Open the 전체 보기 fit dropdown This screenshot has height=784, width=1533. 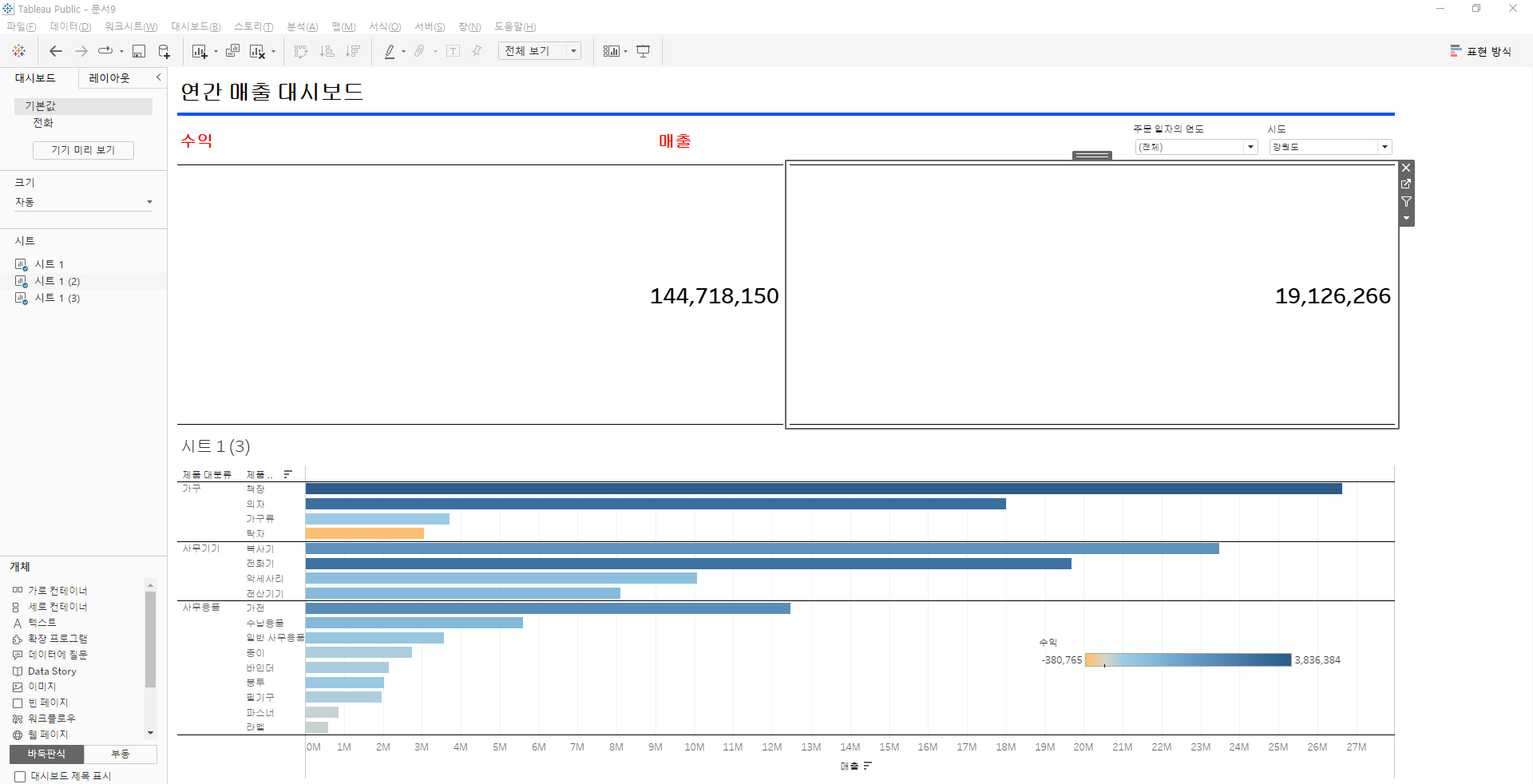[540, 51]
